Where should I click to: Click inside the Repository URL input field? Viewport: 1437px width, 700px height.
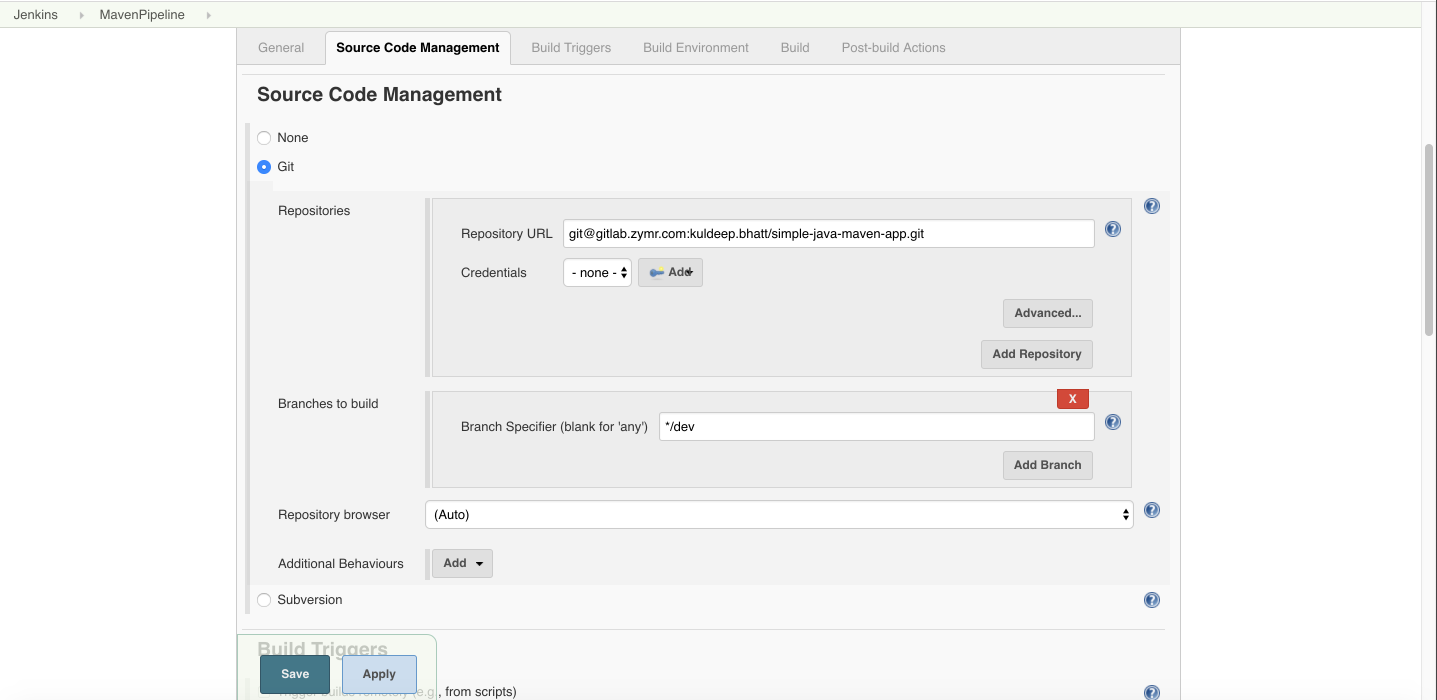pyautogui.click(x=828, y=233)
